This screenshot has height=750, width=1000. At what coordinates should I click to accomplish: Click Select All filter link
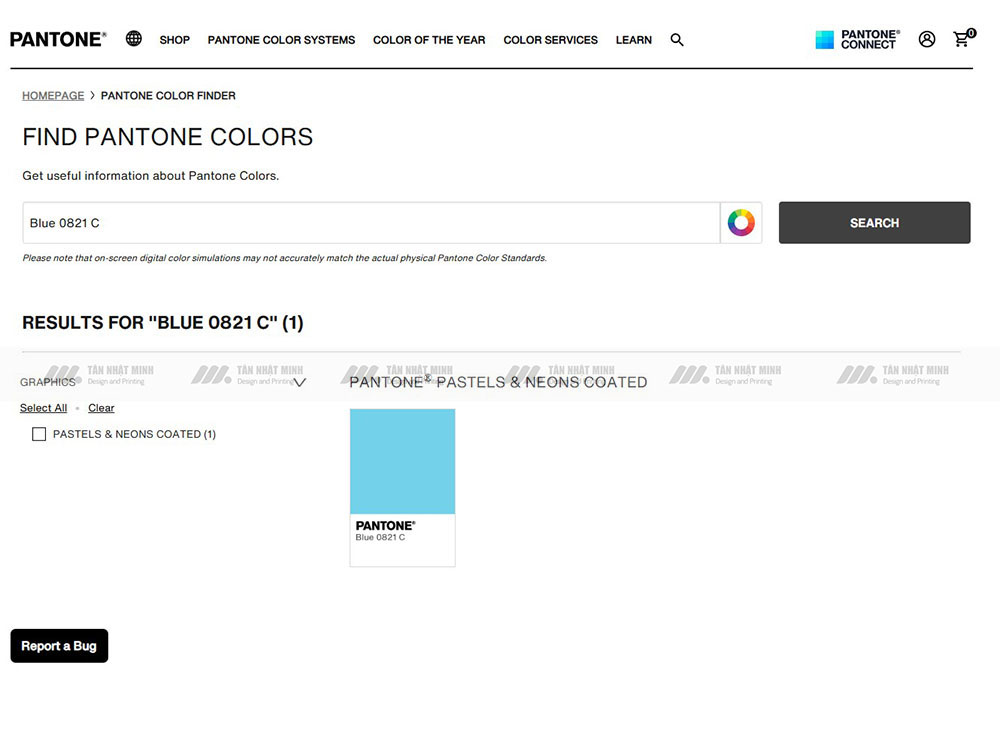pyautogui.click(x=43, y=408)
